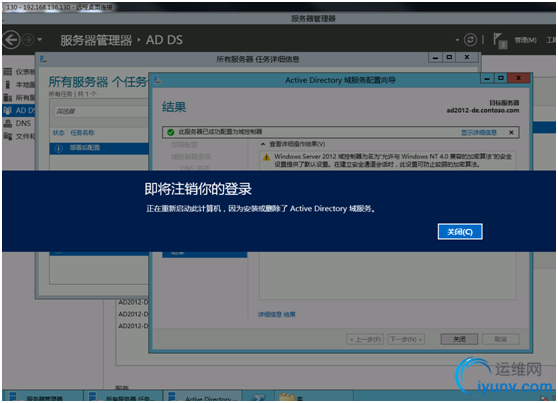The width and height of the screenshot is (558, 403).
Task: Click info icon on 部署后配置 row
Action: [x=58, y=148]
